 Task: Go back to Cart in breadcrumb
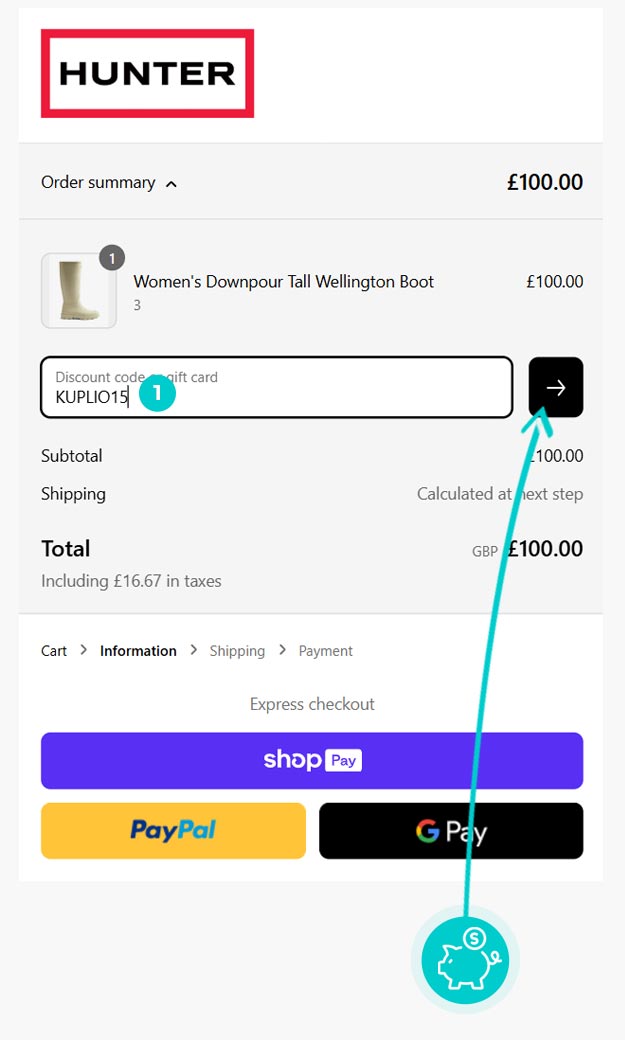click(x=54, y=651)
